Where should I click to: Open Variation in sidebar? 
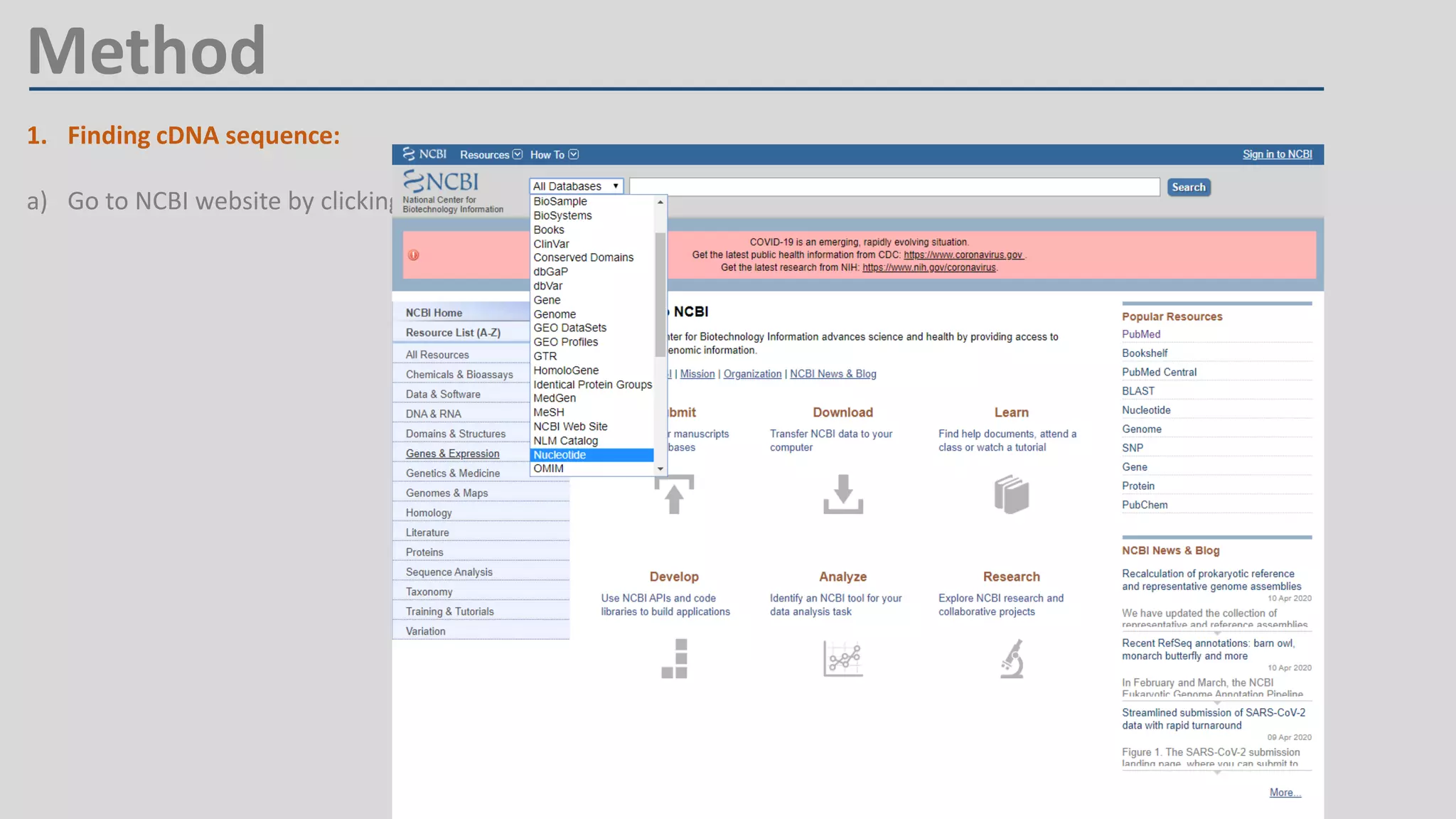481,631
